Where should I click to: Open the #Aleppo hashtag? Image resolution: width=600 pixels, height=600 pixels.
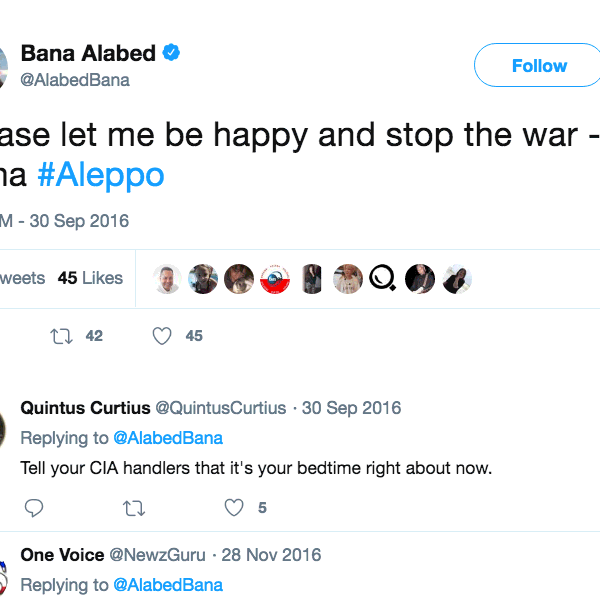(100, 175)
